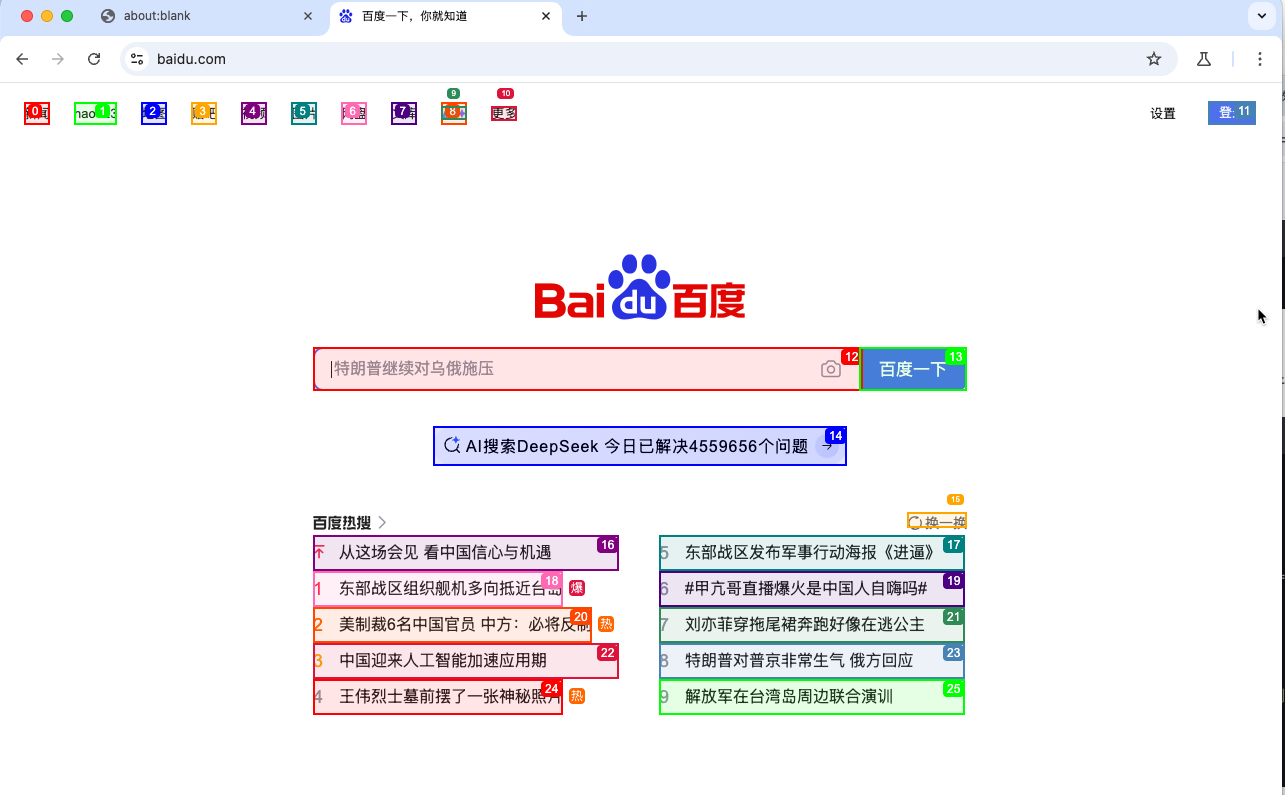Click the colorful AI icon in top navigation

tap(454, 113)
